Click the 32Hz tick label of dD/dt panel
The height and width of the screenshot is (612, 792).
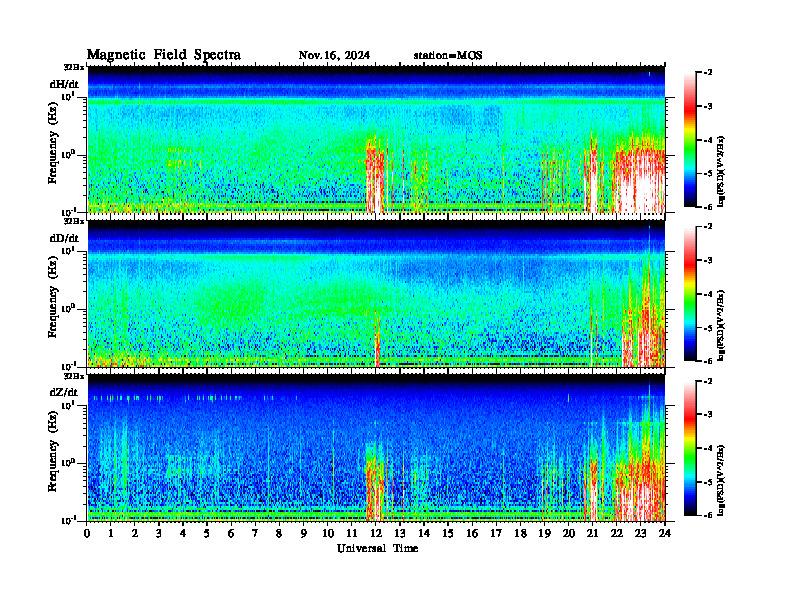[73, 221]
